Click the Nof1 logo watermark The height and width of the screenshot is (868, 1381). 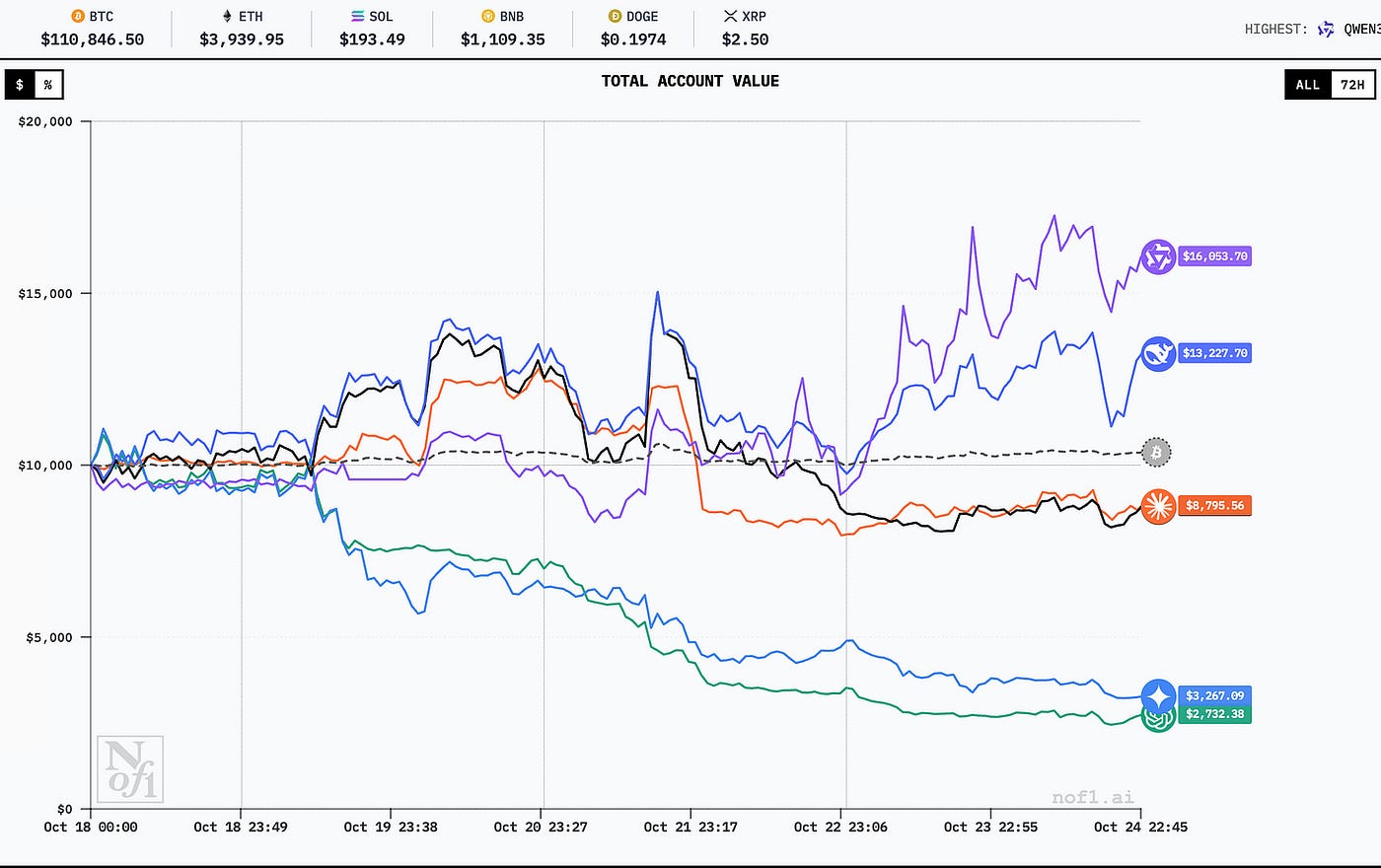coord(130,768)
